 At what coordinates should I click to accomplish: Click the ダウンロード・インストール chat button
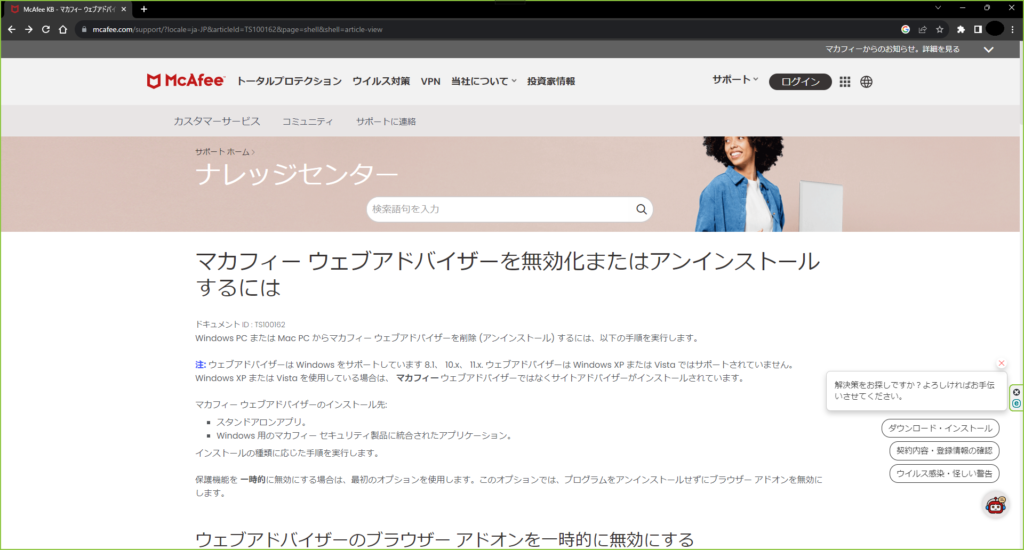coord(940,428)
